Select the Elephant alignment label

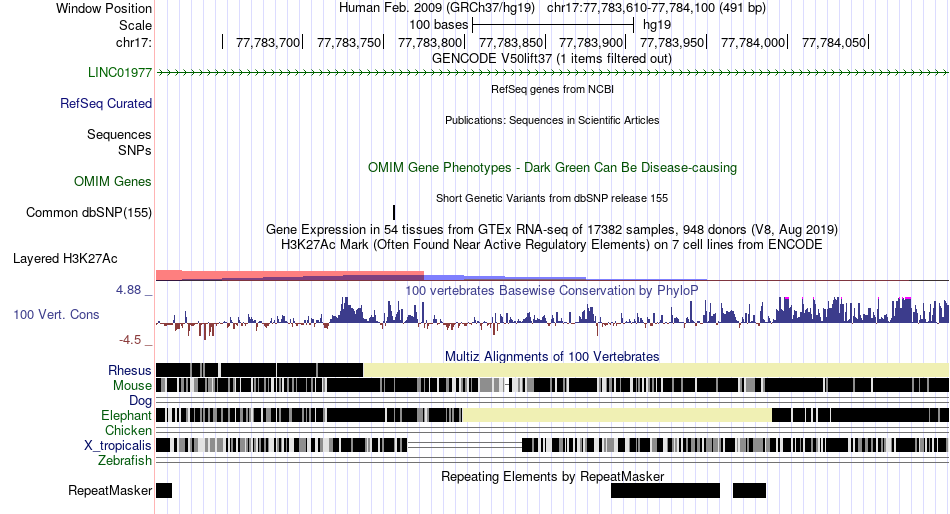coord(127,416)
